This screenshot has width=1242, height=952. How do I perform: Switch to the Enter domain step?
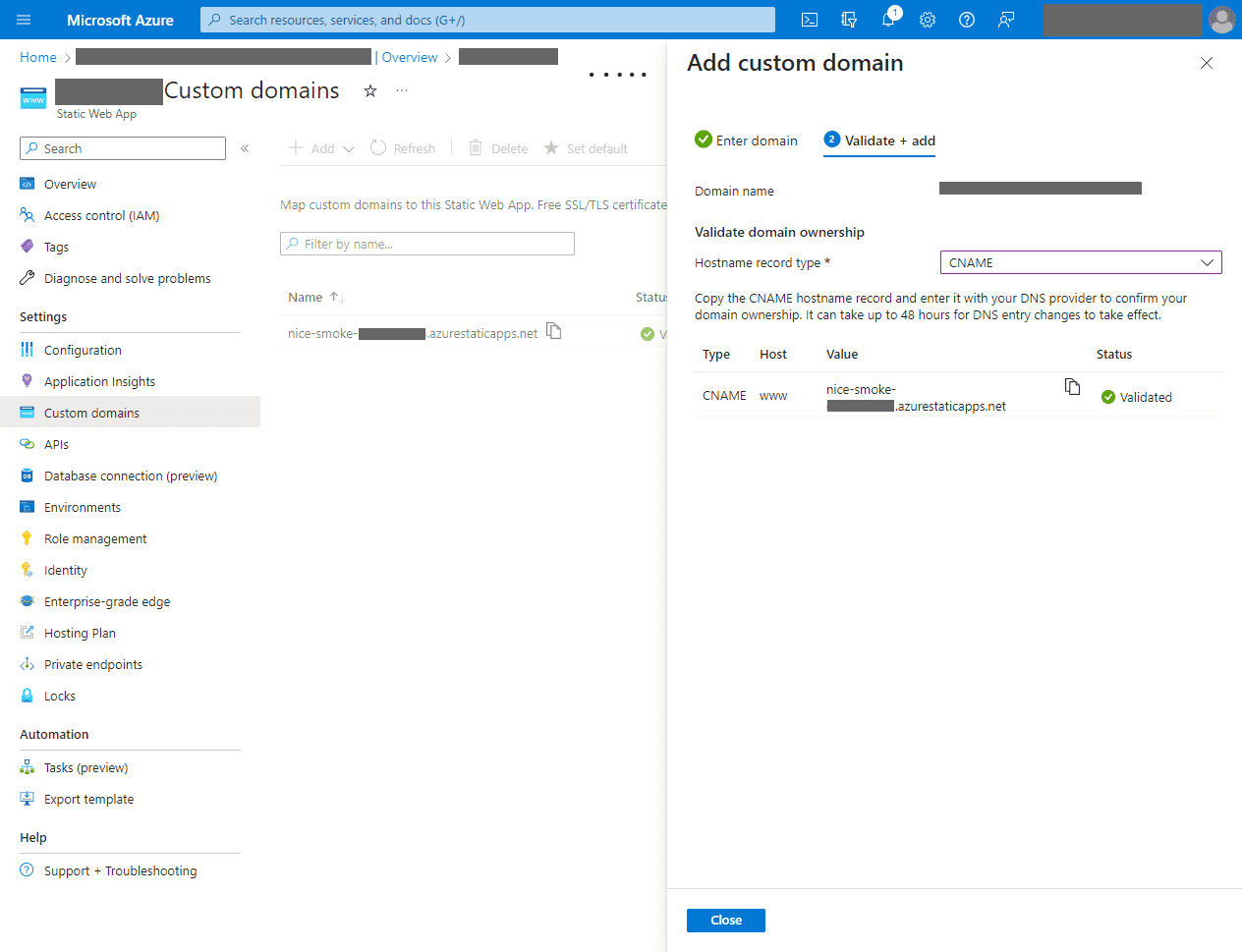(746, 140)
